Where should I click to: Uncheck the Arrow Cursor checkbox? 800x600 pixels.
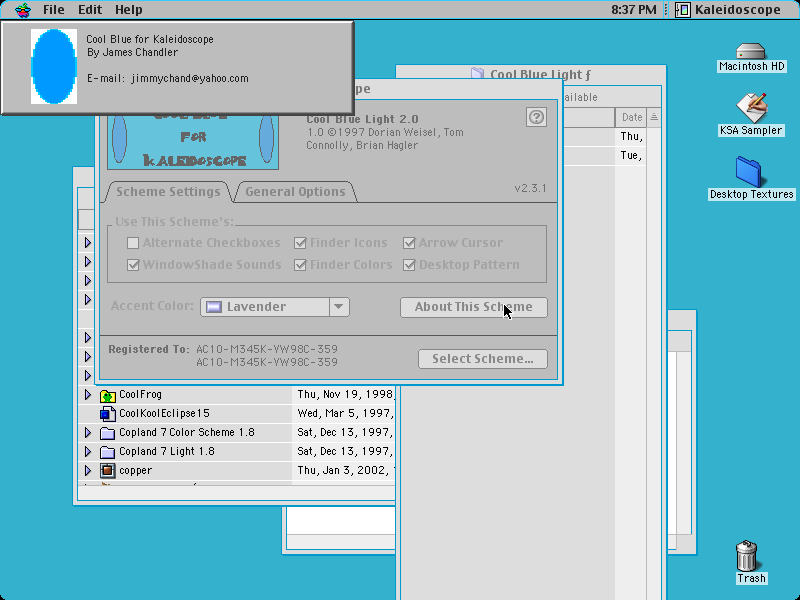409,243
